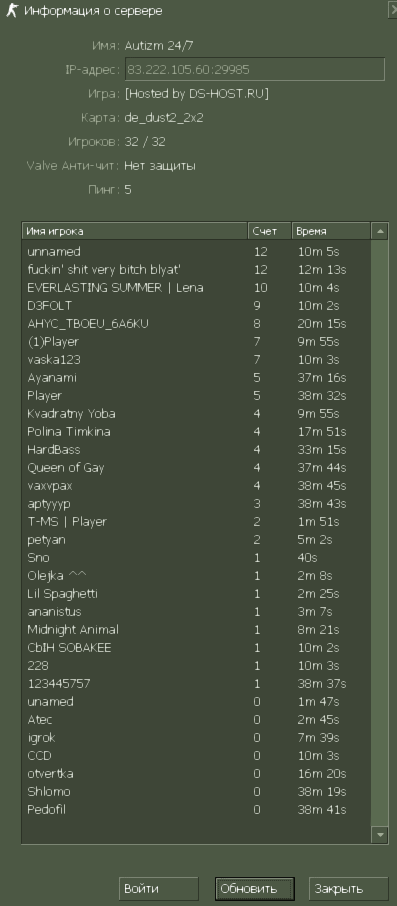Click the Counter-Strike icon in title bar
This screenshot has height=906, width=397.
pyautogui.click(x=12, y=10)
